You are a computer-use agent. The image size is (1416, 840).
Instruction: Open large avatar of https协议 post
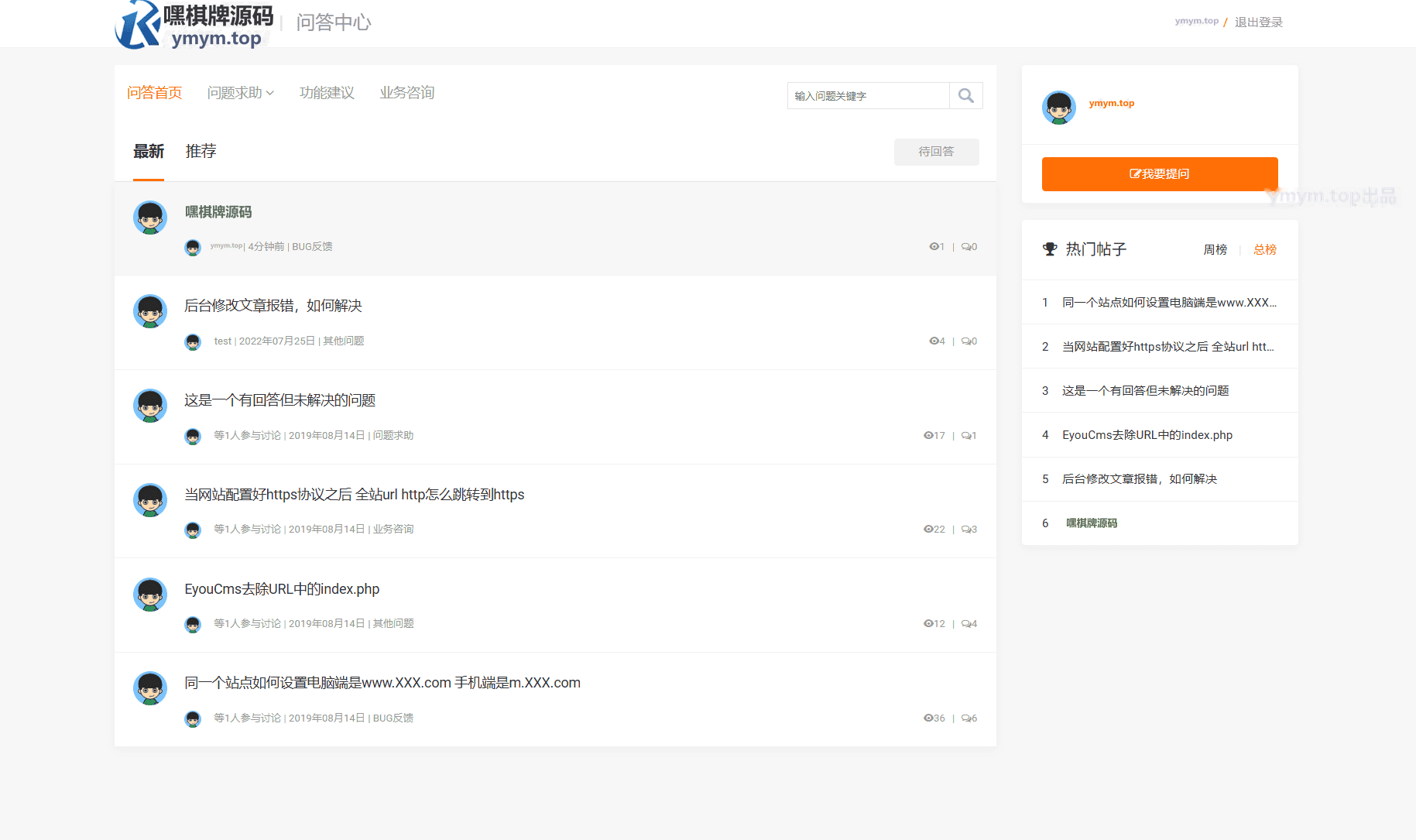pyautogui.click(x=150, y=500)
